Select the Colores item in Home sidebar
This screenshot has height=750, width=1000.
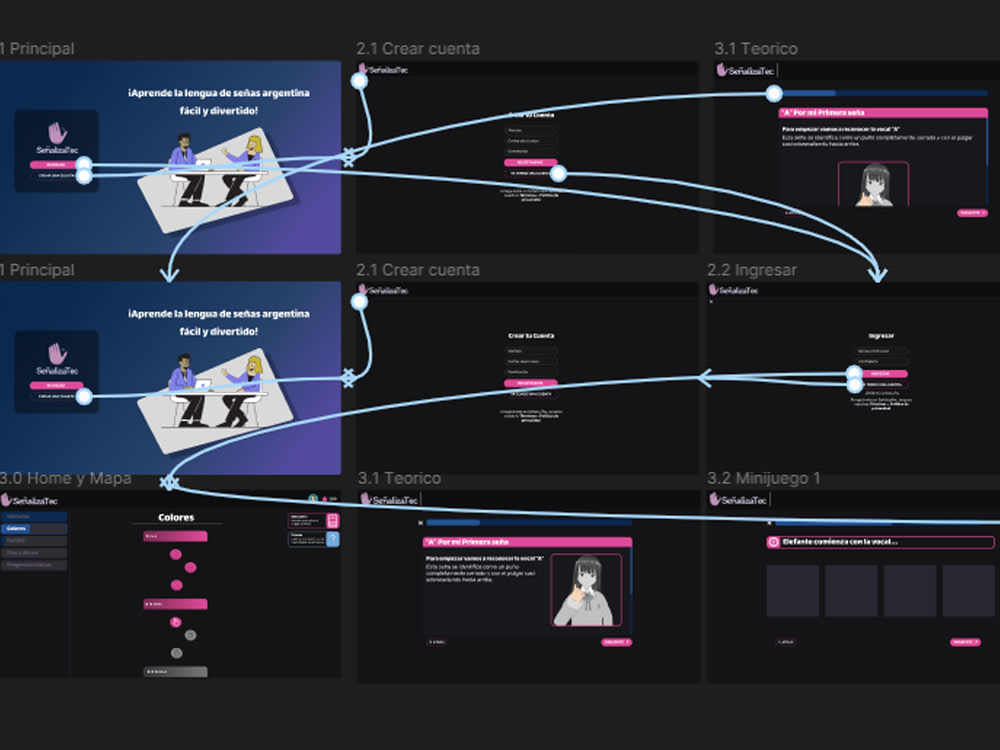coord(34,529)
